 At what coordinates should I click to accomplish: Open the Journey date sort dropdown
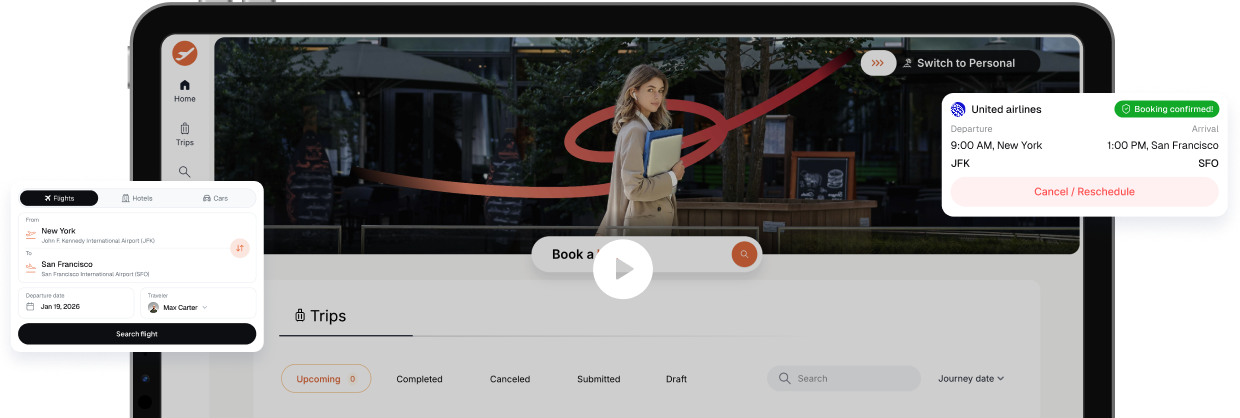[971, 379]
